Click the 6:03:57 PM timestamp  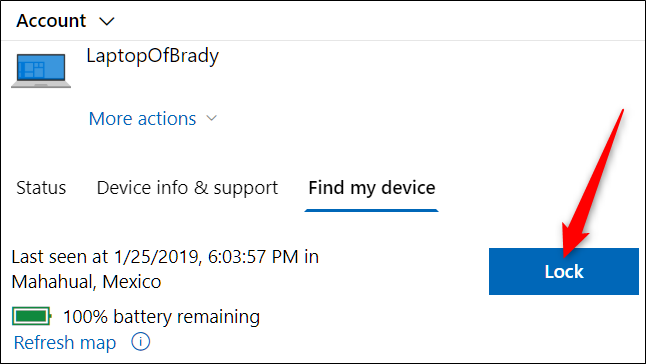coord(253,257)
